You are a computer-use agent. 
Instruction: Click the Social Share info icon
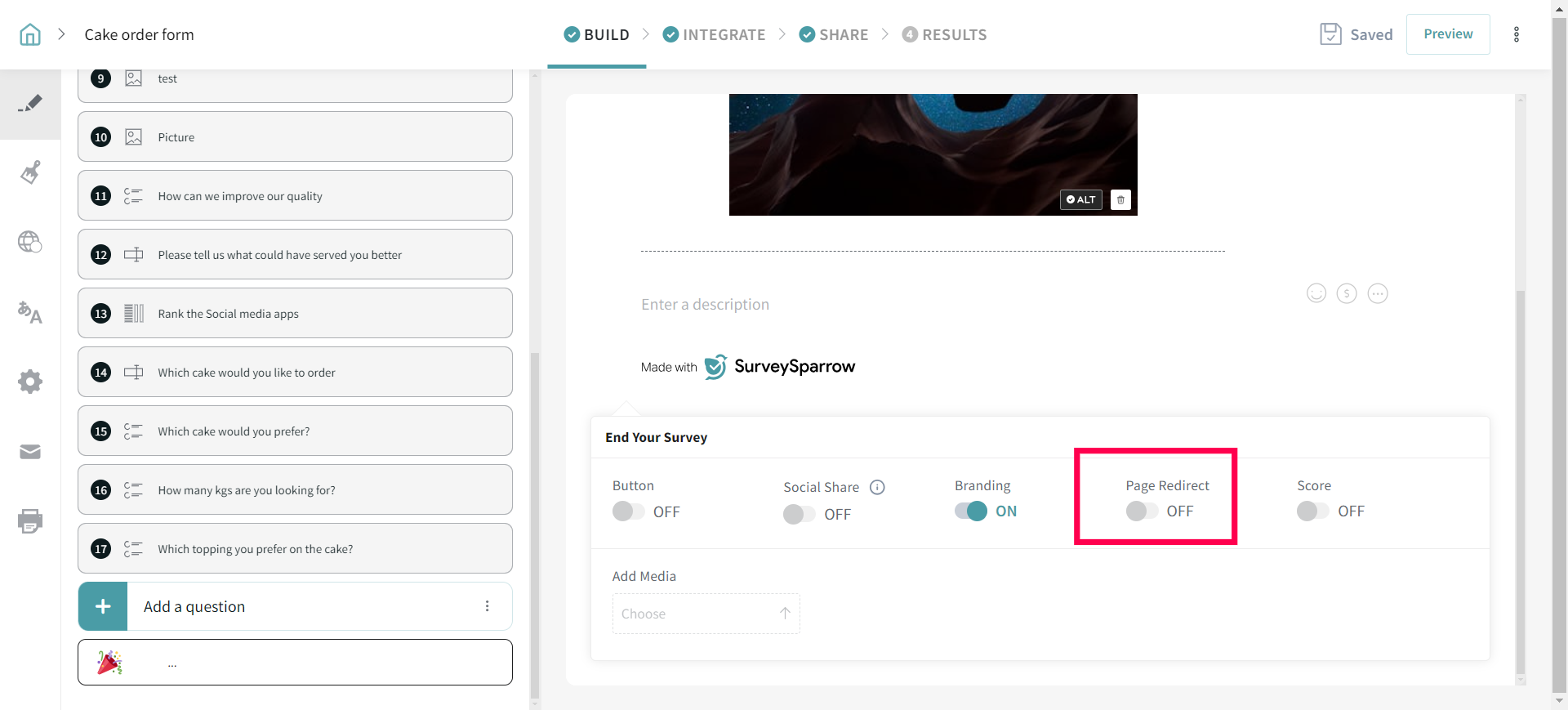tap(877, 488)
